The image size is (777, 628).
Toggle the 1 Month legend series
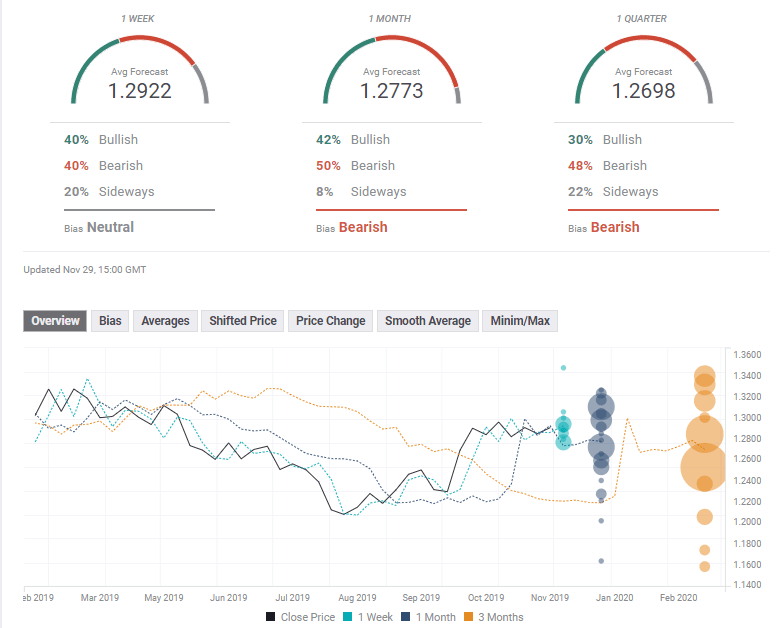click(x=429, y=617)
